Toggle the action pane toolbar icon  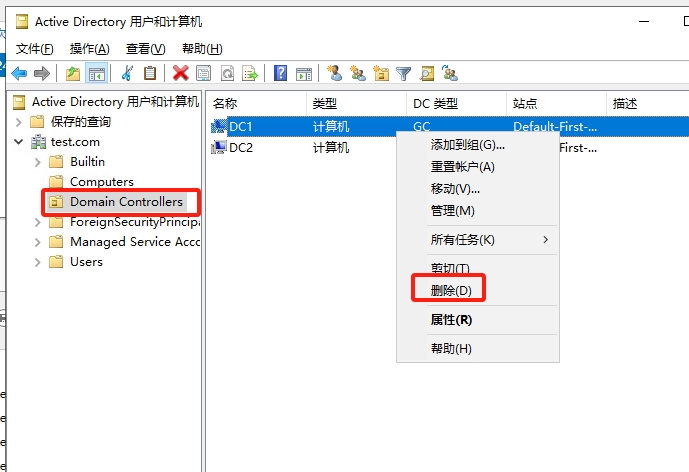pos(304,73)
